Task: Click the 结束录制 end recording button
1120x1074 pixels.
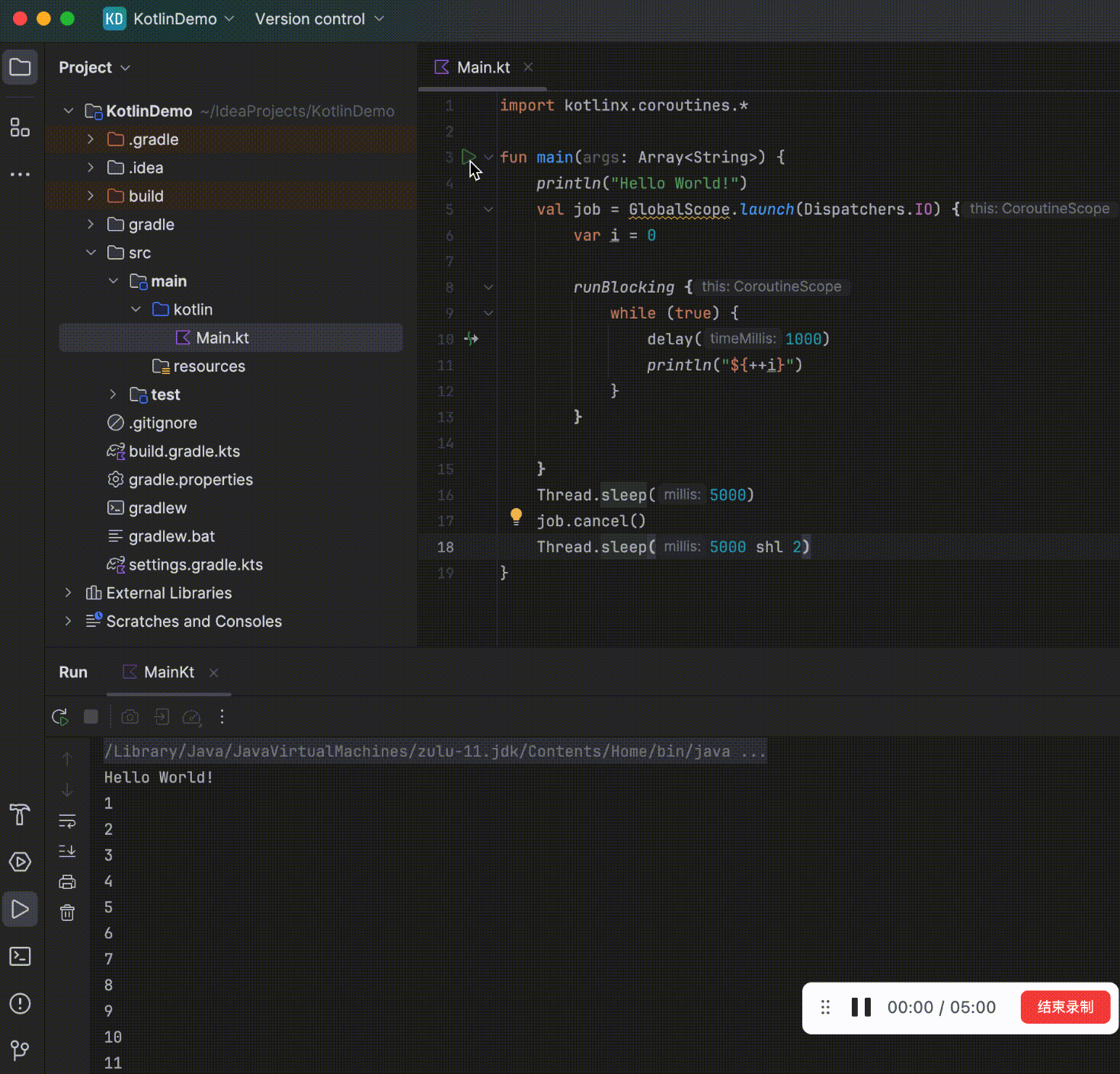Action: click(1065, 1007)
